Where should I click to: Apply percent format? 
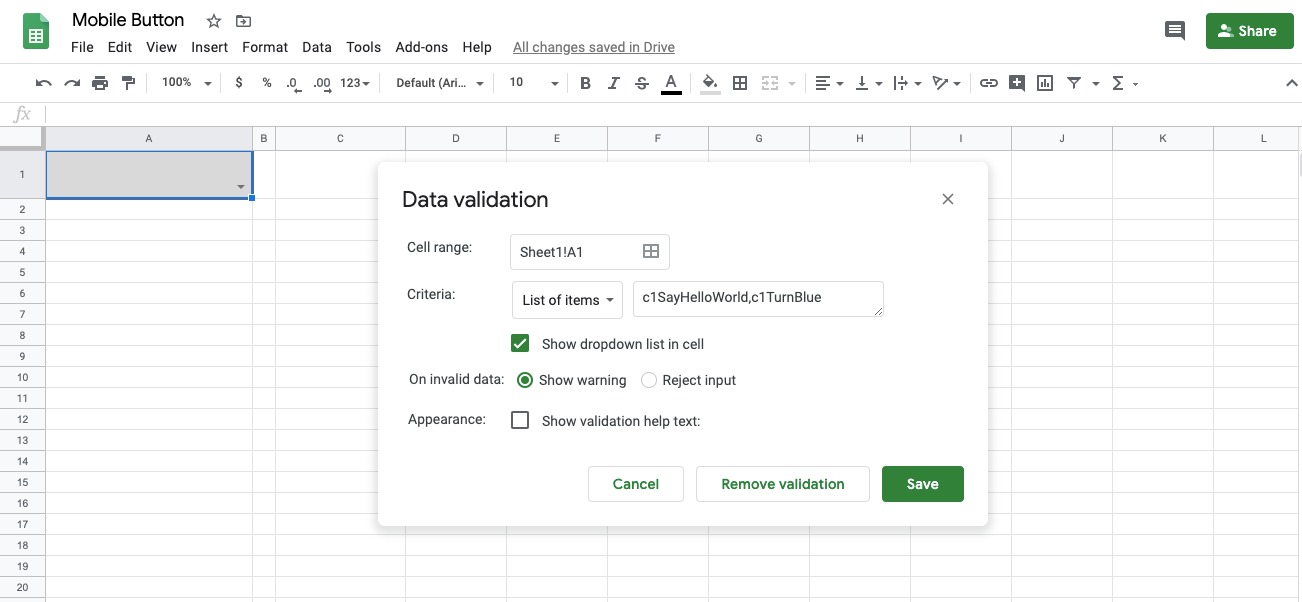point(266,83)
